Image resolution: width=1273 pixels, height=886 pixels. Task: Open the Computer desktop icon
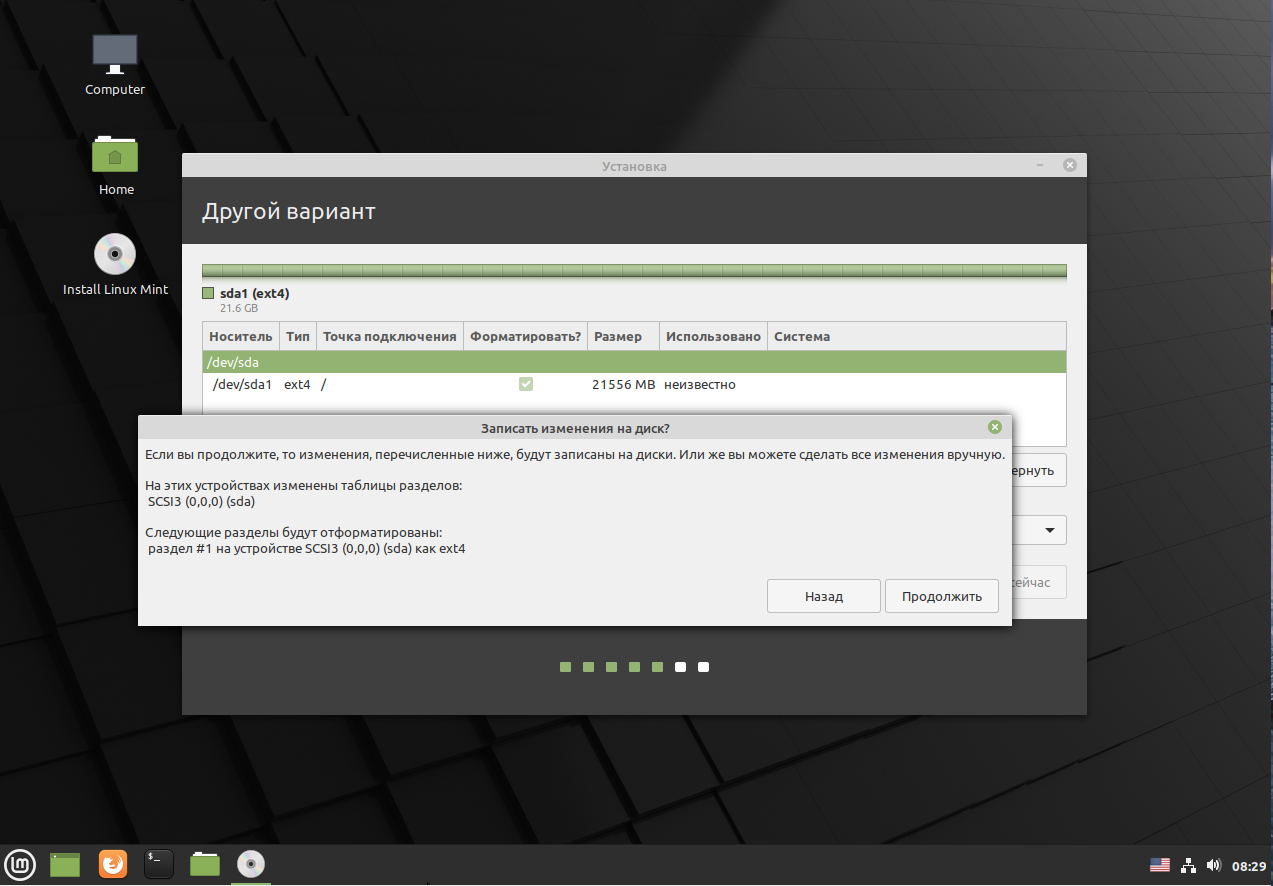[115, 65]
